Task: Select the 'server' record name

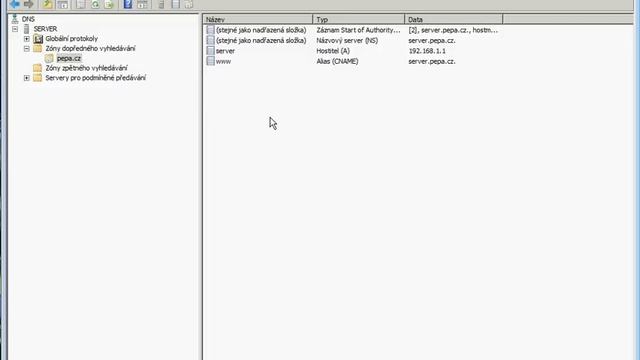Action: click(x=225, y=51)
